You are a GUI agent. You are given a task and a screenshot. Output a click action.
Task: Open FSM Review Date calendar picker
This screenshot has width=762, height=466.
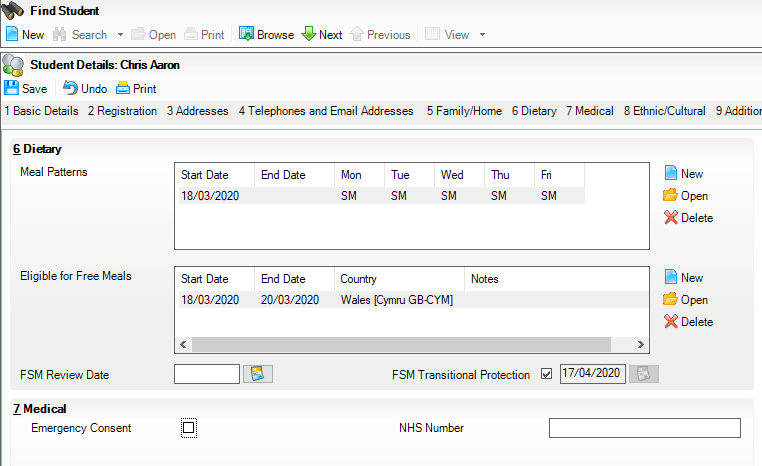coord(258,374)
